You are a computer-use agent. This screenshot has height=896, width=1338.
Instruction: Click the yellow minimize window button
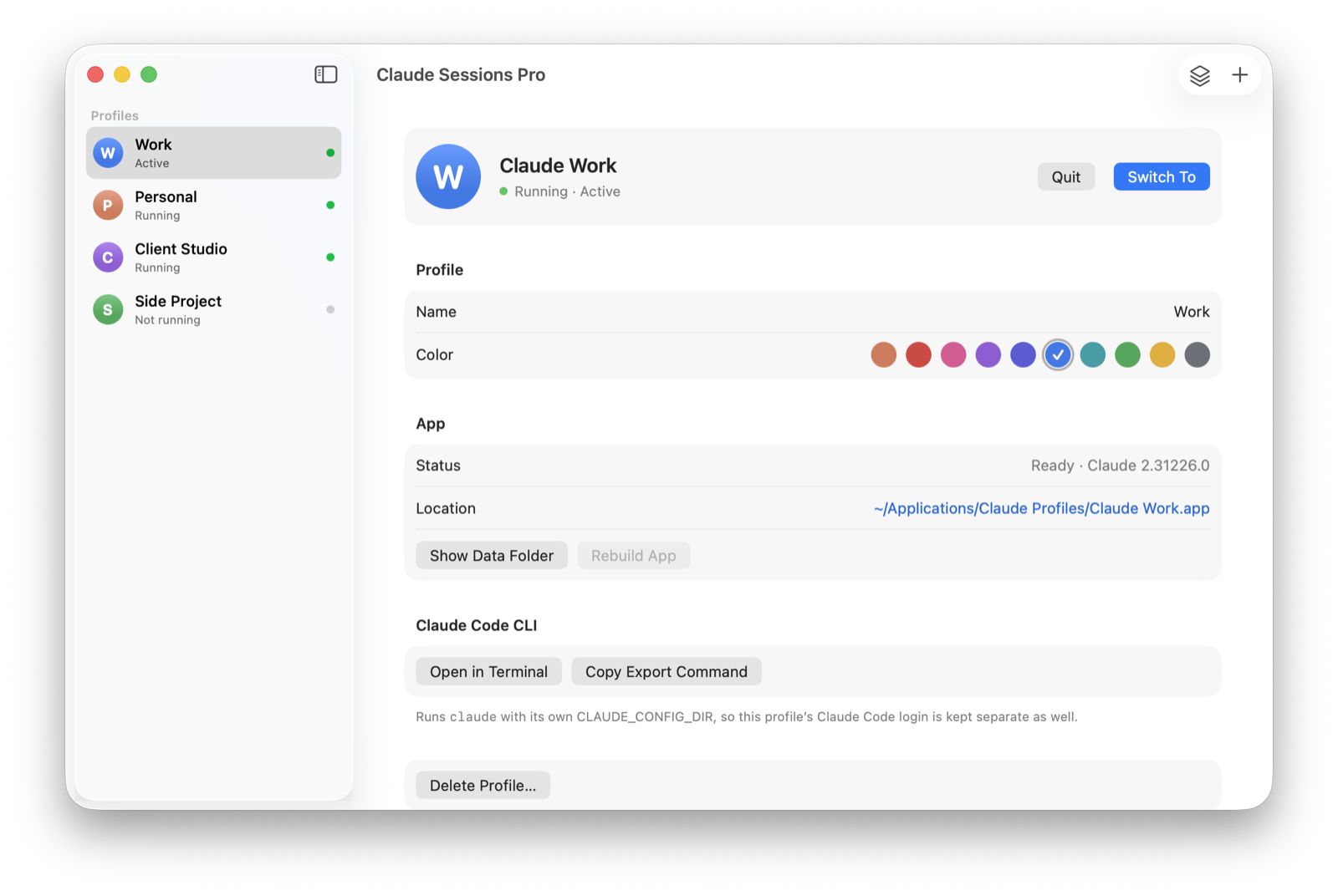pyautogui.click(x=122, y=74)
